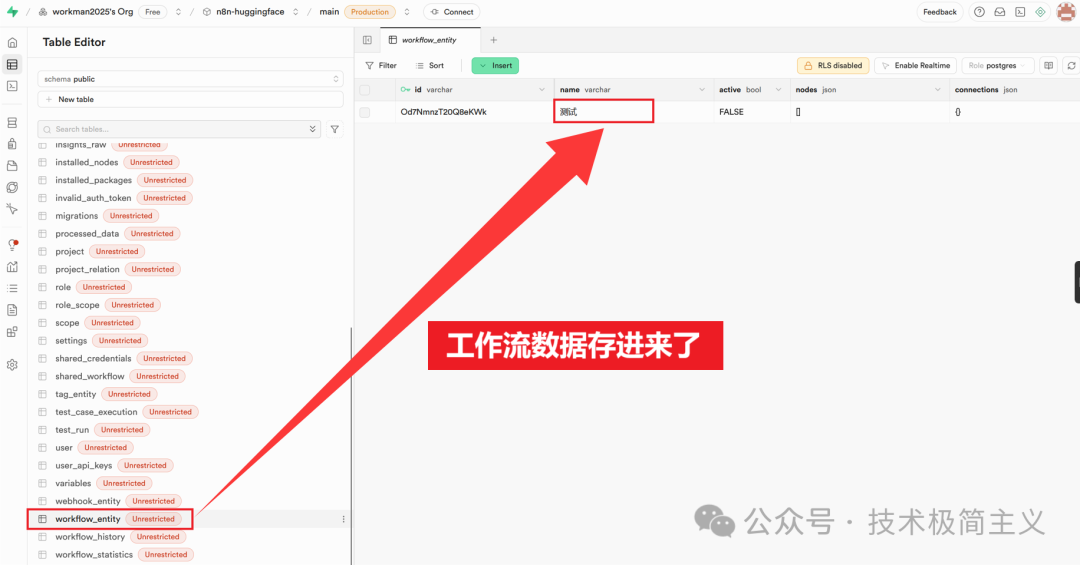Click the Connect button

tap(452, 12)
